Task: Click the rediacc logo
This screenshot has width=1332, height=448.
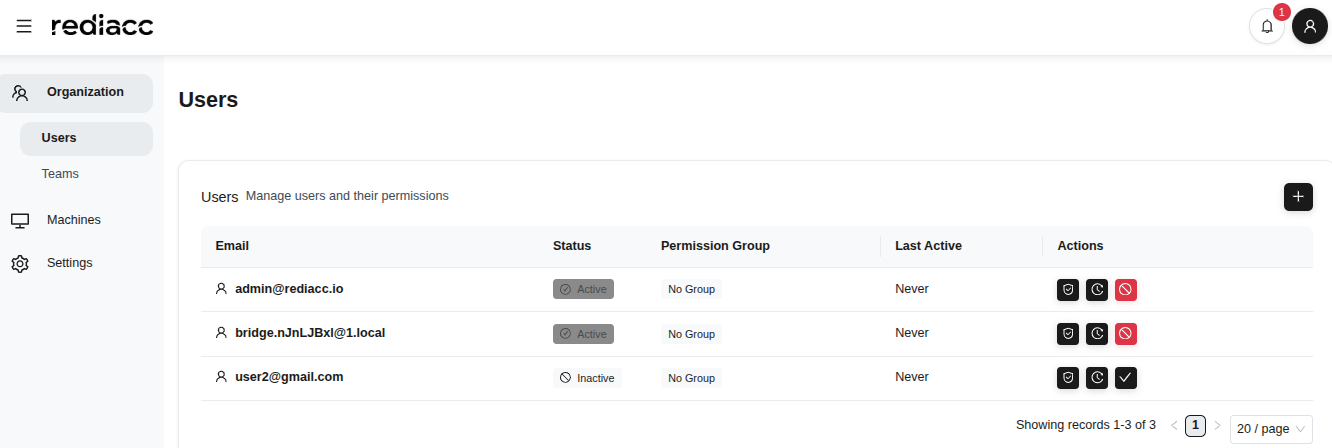Action: pyautogui.click(x=102, y=26)
